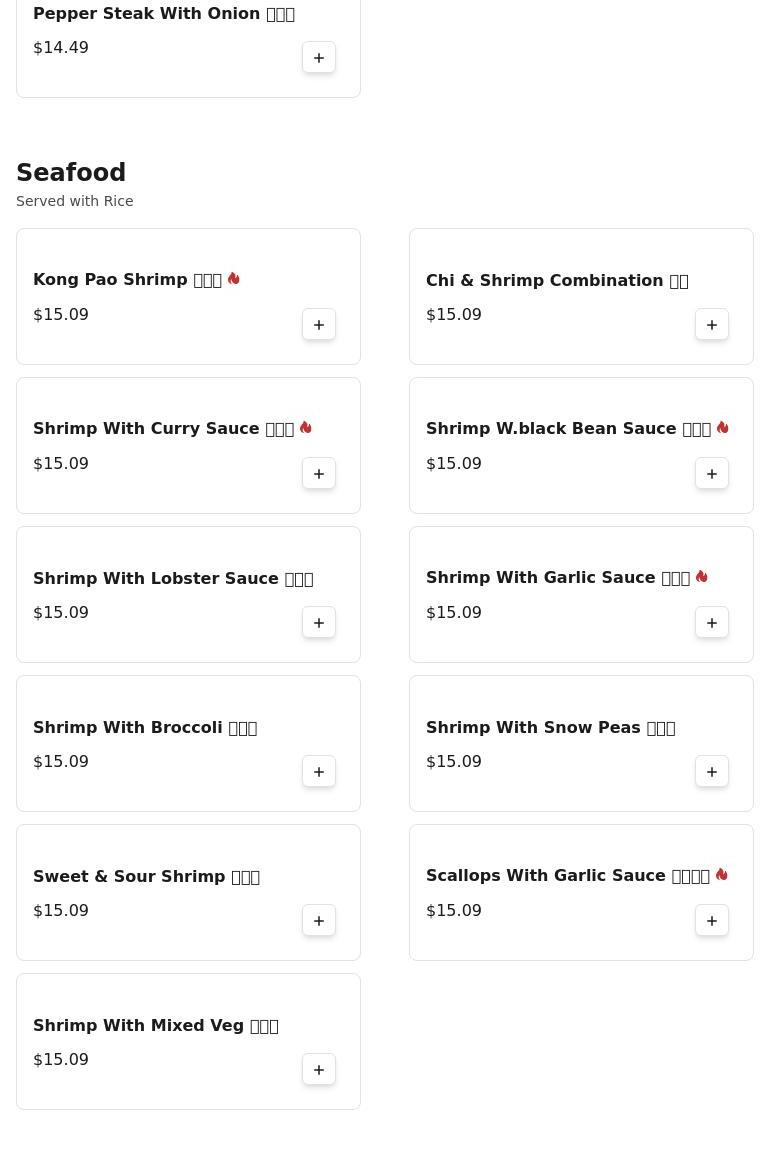Open Kong Pao Shrimp item title
770x1166 pixels.
[x=127, y=280]
